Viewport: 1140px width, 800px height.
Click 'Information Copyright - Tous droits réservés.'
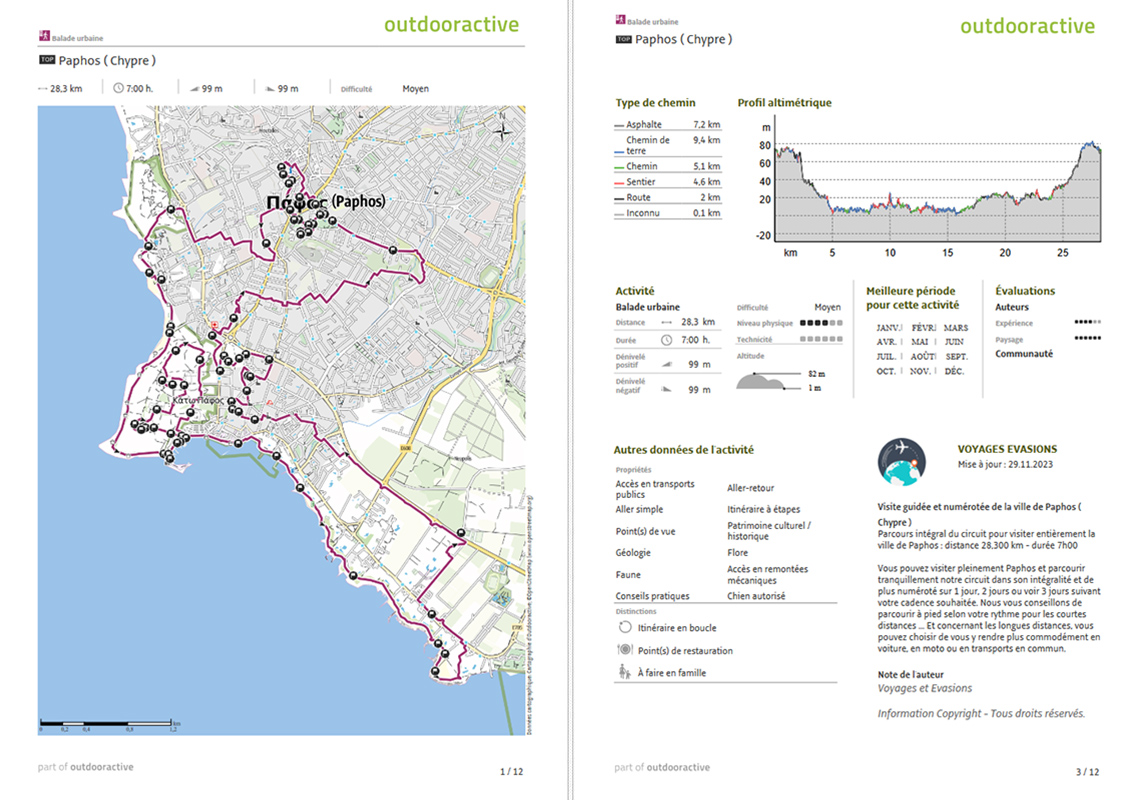pyautogui.click(x=981, y=713)
